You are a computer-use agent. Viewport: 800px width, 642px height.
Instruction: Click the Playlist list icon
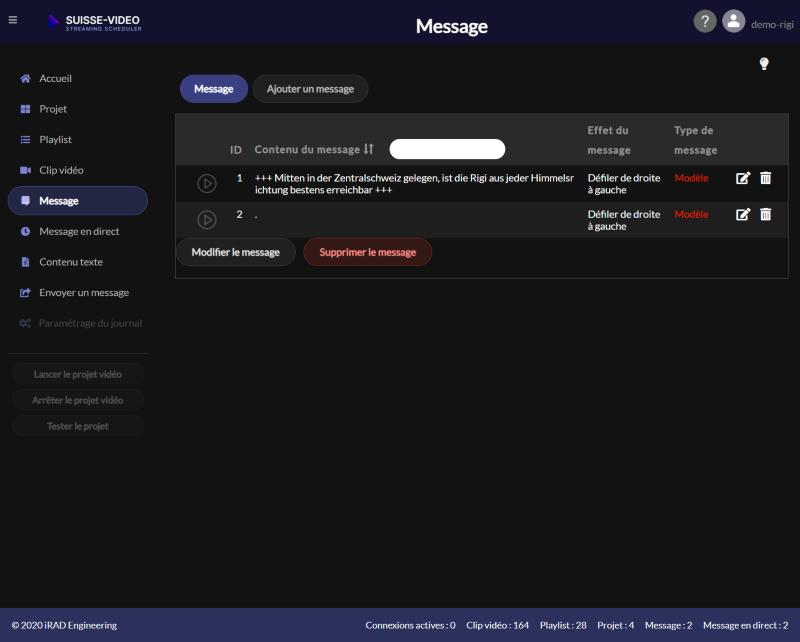[x=25, y=140]
